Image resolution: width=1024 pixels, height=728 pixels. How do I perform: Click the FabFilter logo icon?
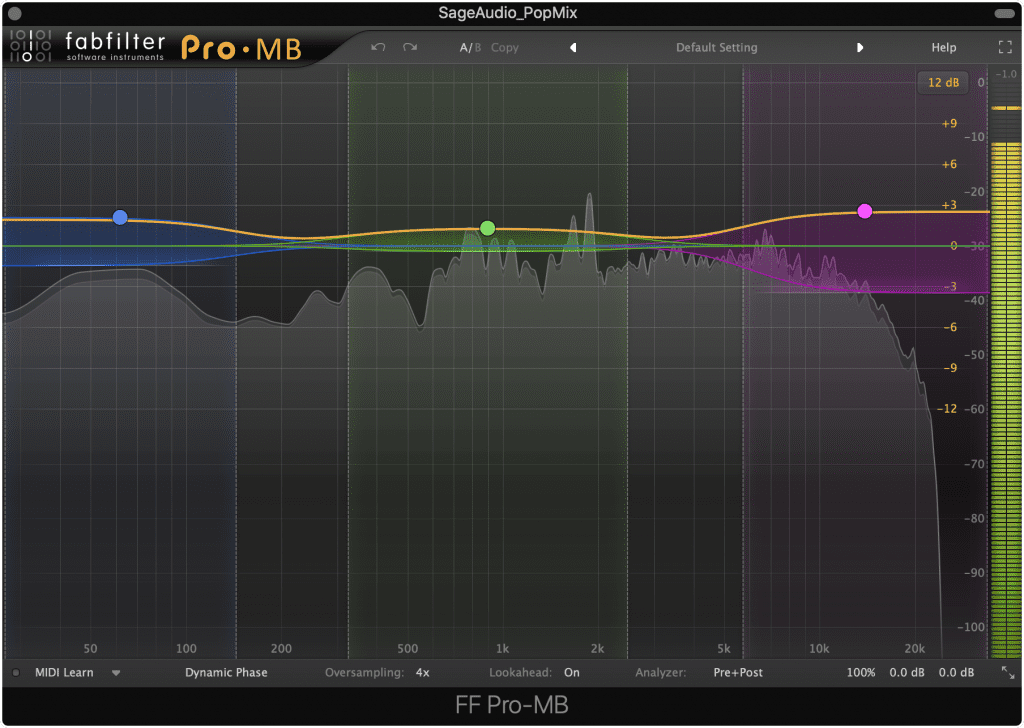pyautogui.click(x=31, y=46)
